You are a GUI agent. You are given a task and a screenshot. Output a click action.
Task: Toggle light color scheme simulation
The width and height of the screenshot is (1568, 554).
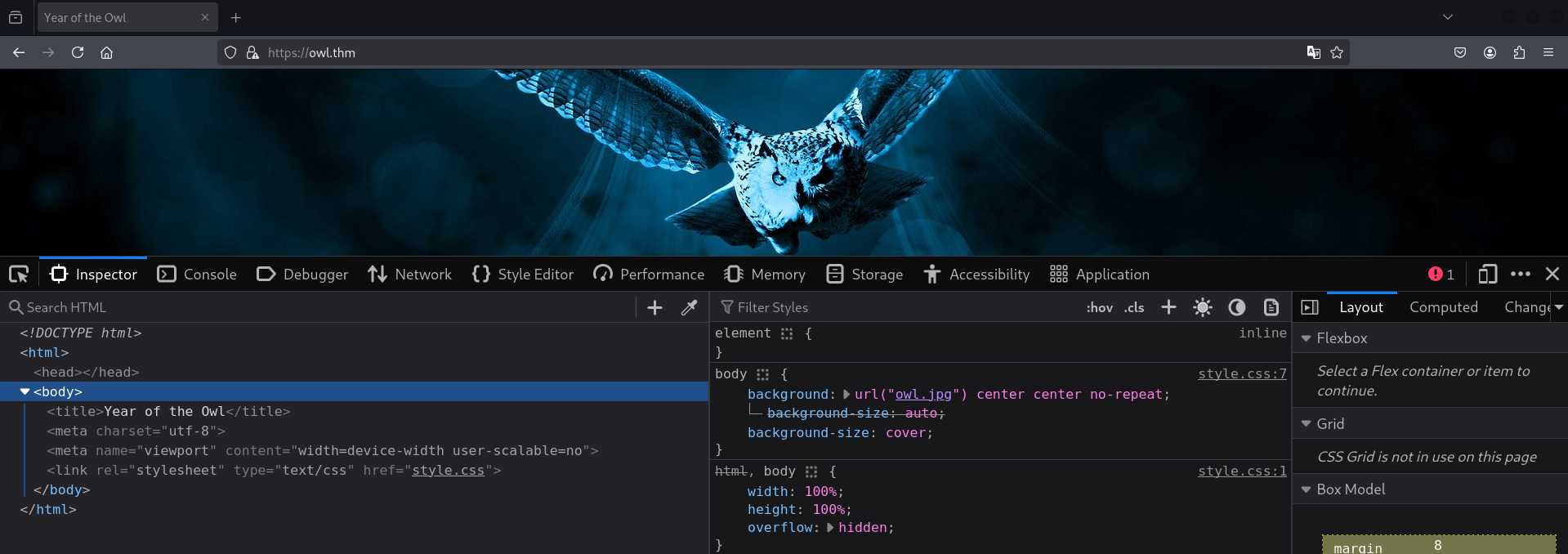[1202, 307]
